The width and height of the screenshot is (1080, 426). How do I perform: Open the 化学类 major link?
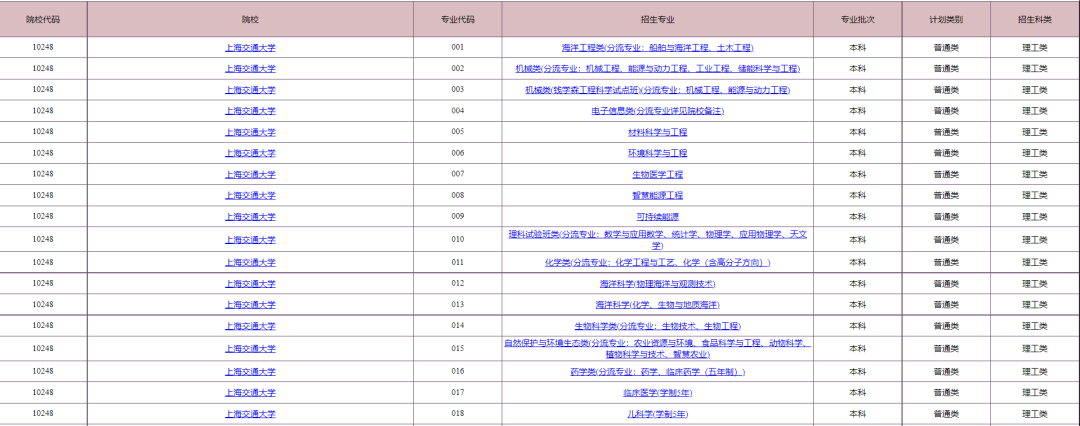(x=657, y=263)
